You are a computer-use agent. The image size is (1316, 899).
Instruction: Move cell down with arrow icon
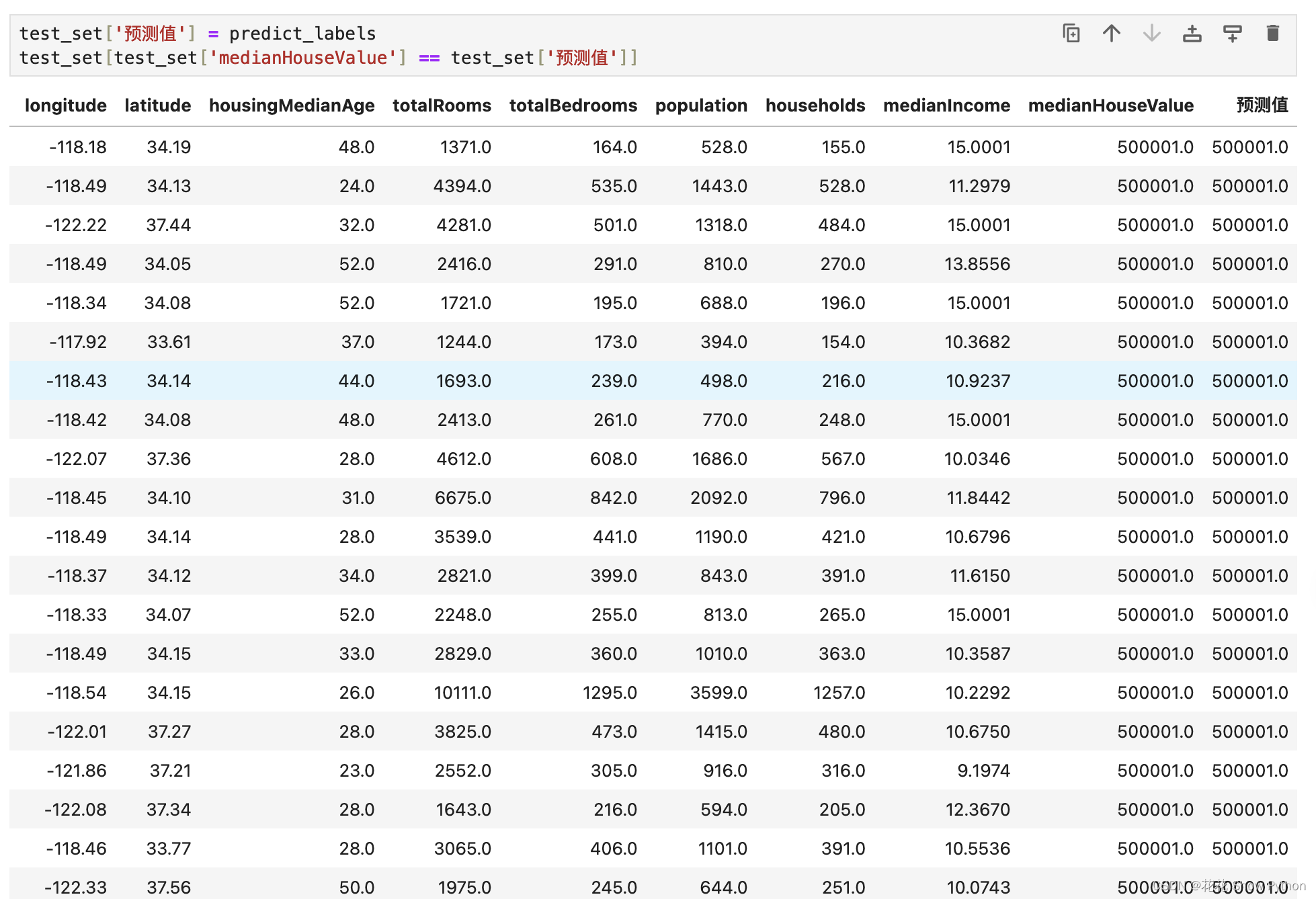tap(1151, 33)
